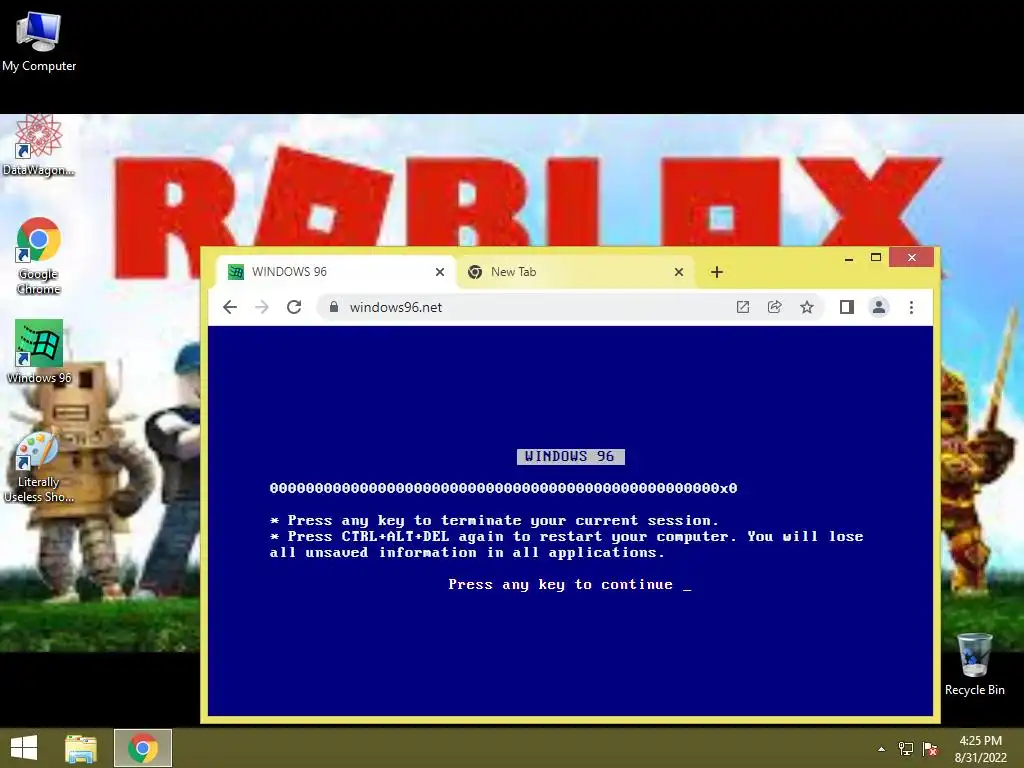Close the Chrome window
Screen dimensions: 1024x768
912,257
